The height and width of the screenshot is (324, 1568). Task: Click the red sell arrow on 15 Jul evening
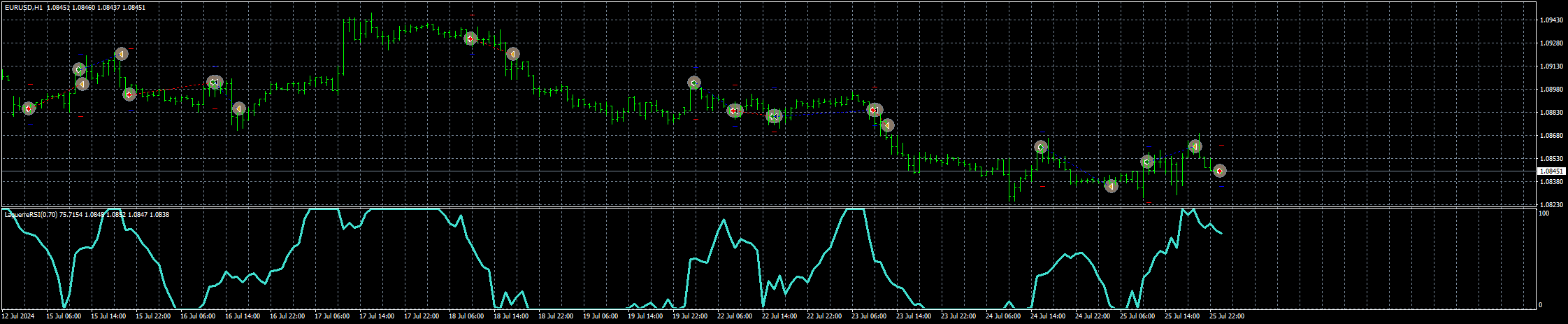pos(129,94)
